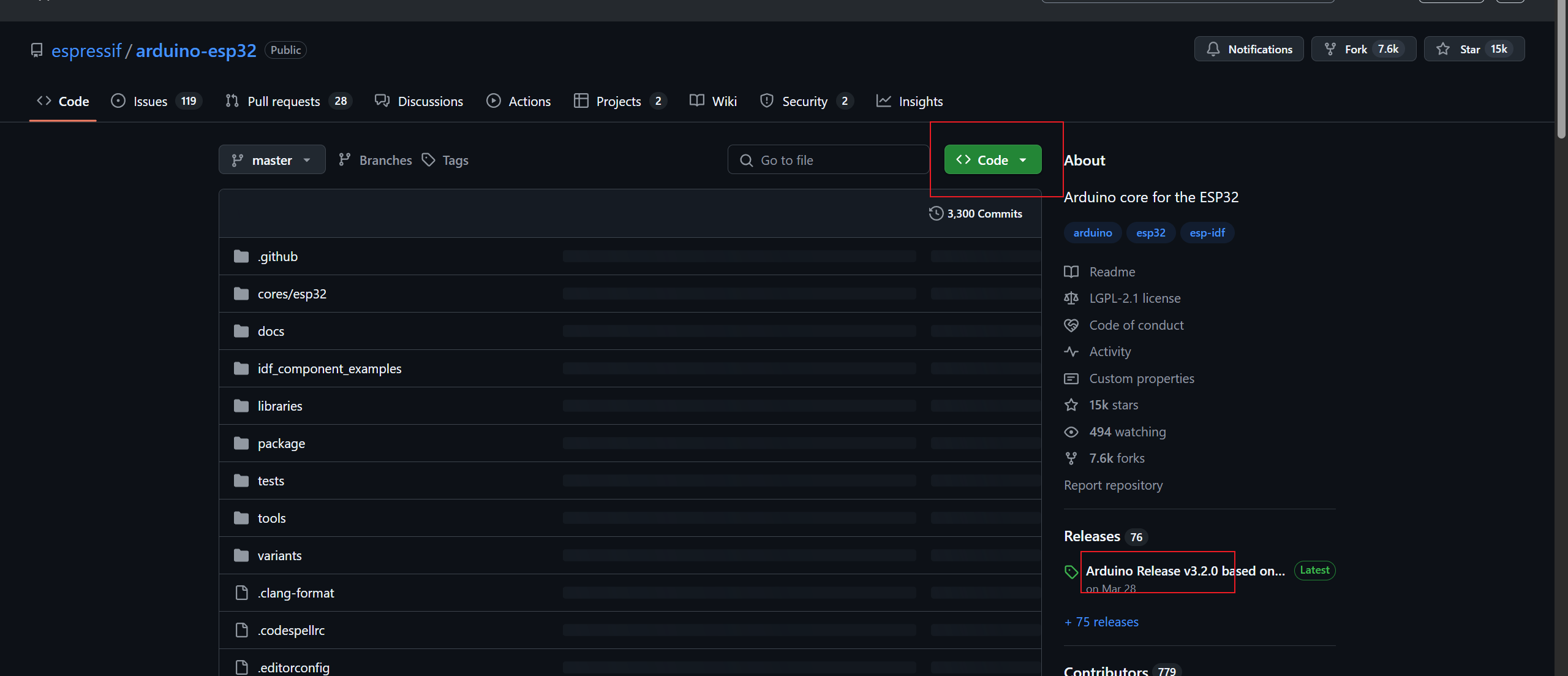Click the folder icon next to tests
The image size is (1568, 676).
tap(241, 480)
